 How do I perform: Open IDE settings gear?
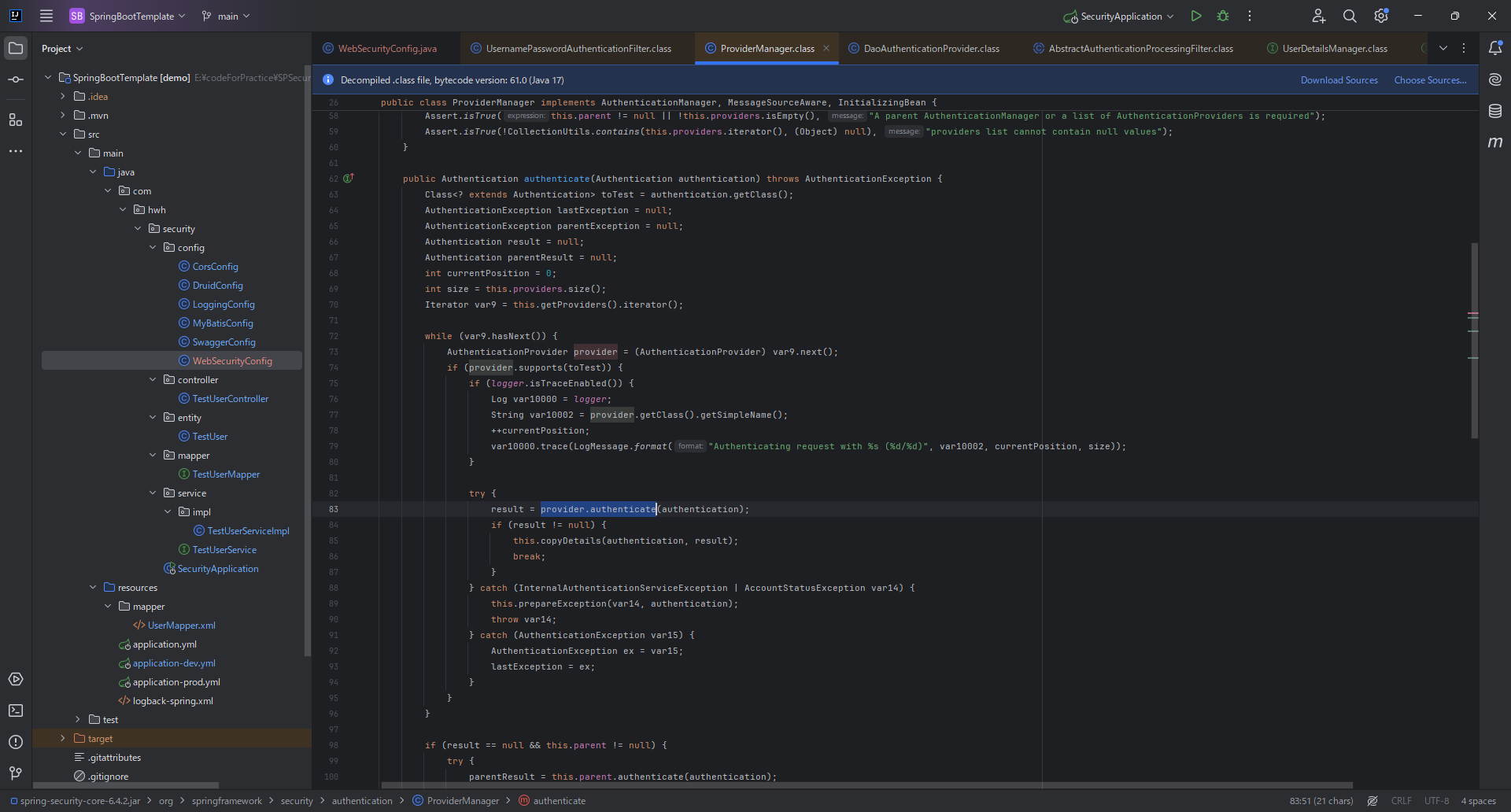[x=1381, y=16]
